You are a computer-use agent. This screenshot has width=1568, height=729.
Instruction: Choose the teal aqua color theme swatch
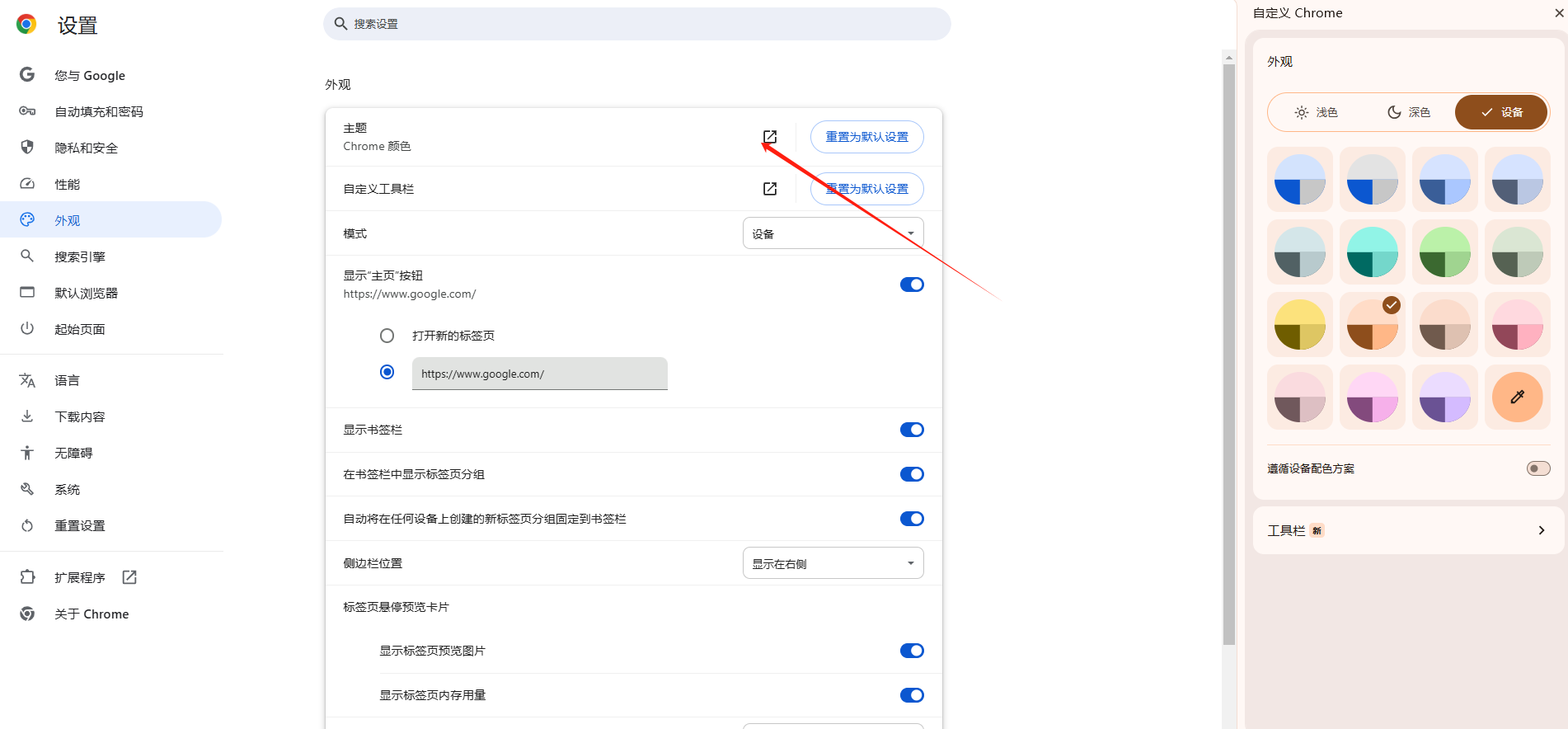coord(1373,252)
